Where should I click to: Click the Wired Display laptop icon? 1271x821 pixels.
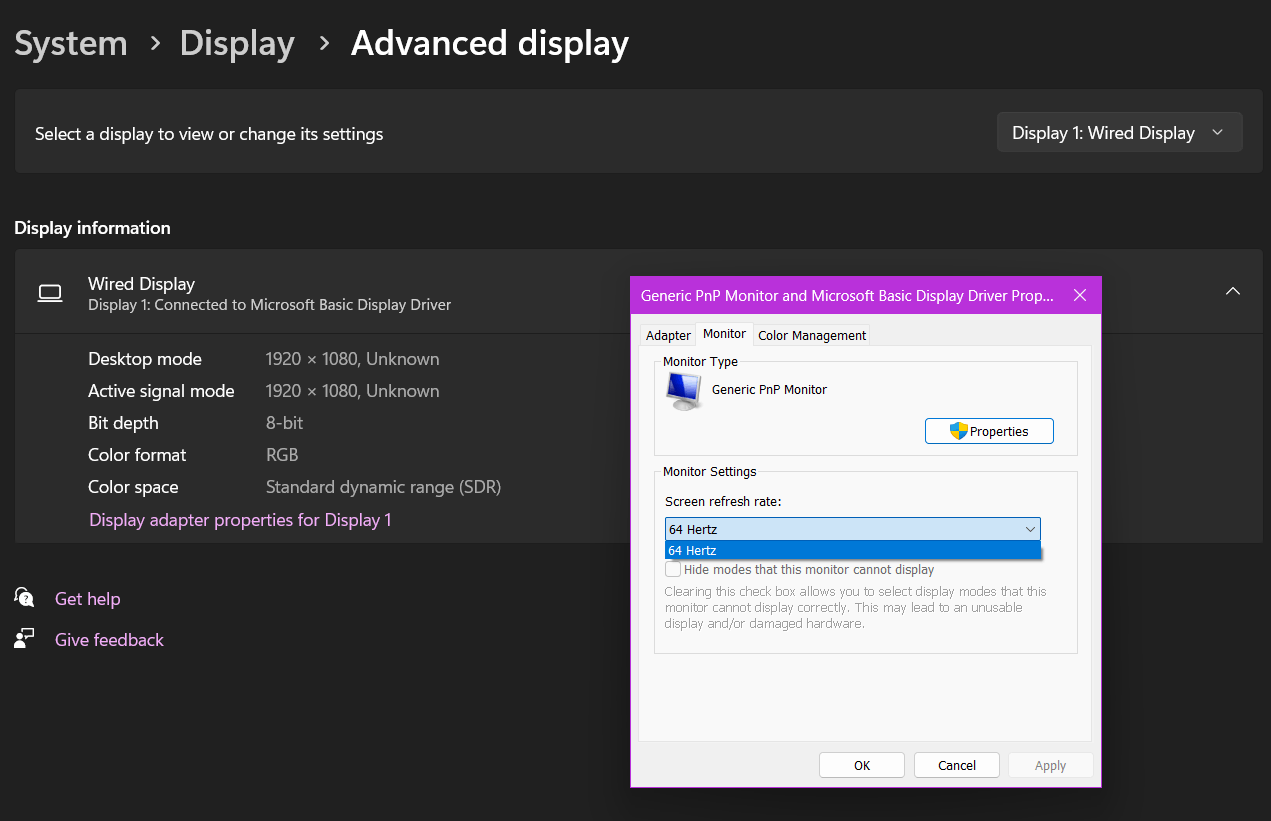coord(50,293)
